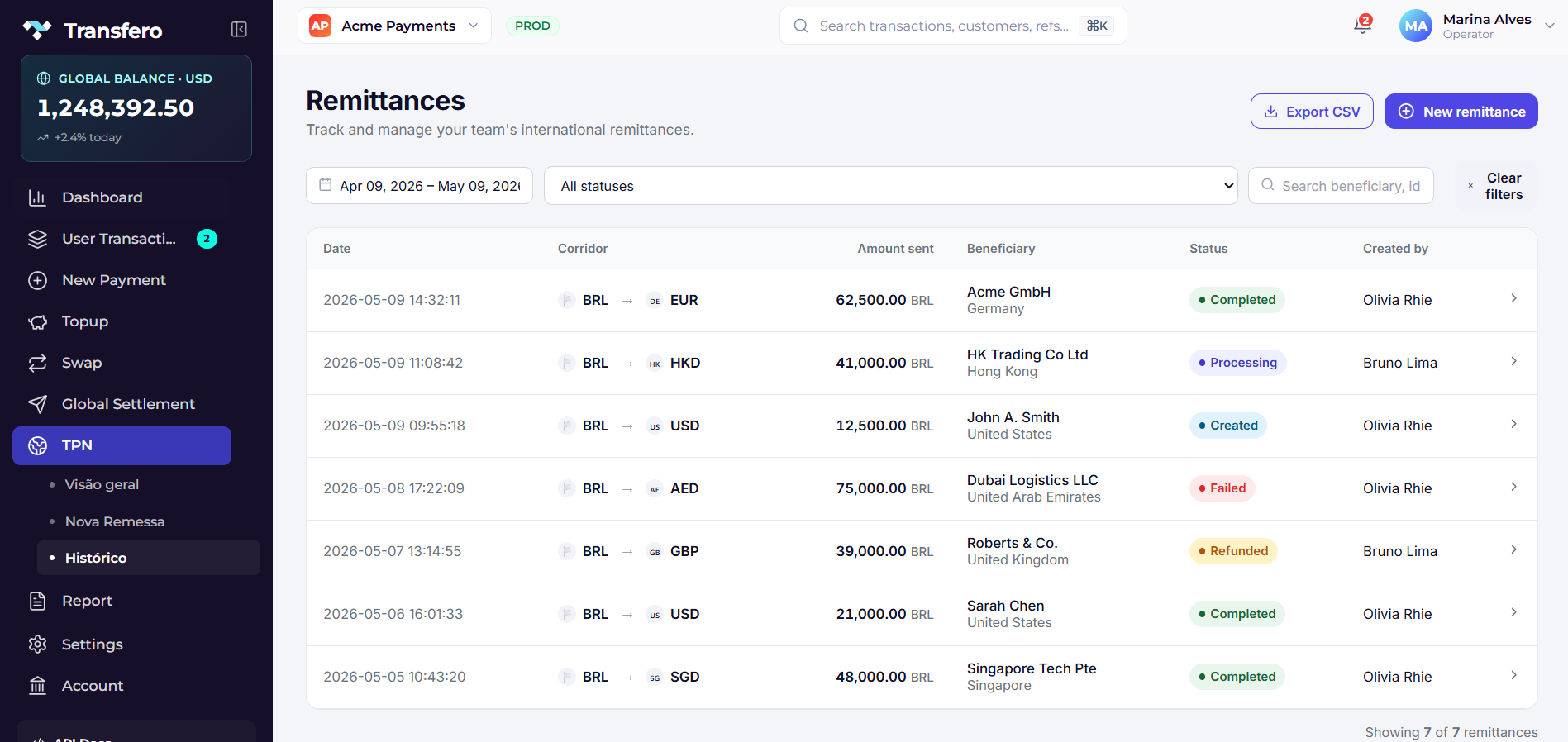Click the 1,248,392.50 global balance value
The width and height of the screenshot is (1568, 742).
point(116,107)
